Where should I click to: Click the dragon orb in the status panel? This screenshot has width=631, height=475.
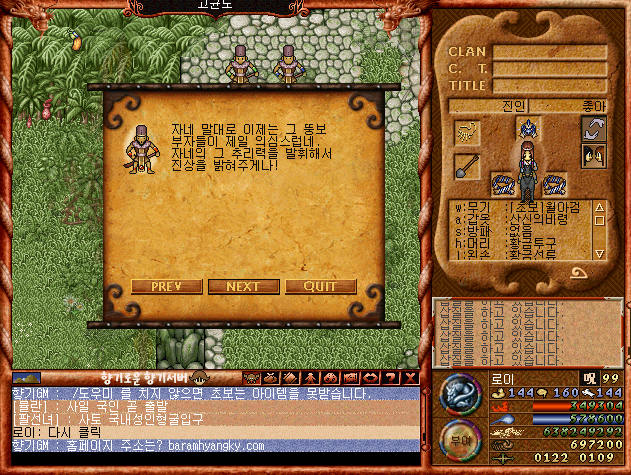461,394
